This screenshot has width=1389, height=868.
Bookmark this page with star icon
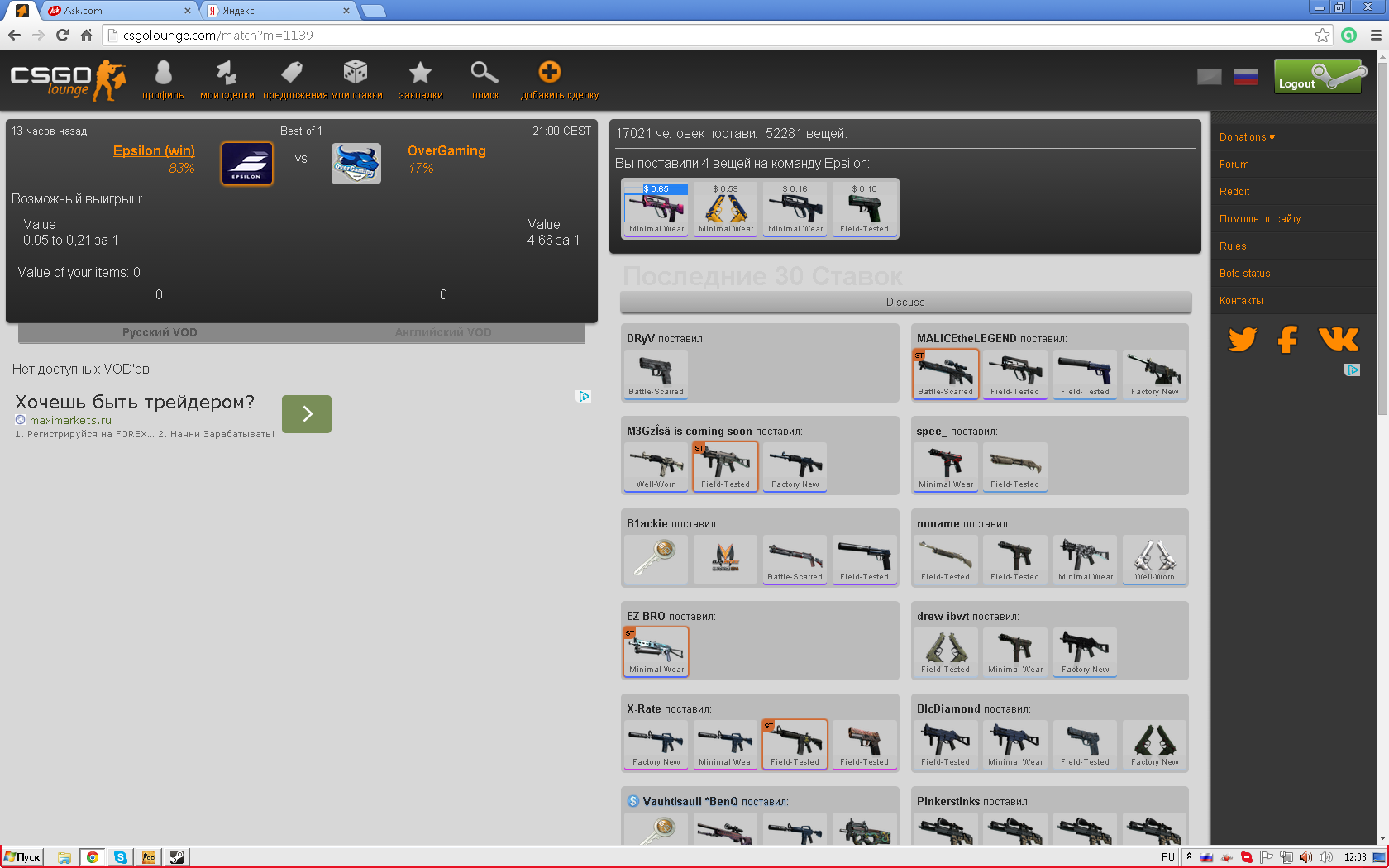pos(1322,36)
